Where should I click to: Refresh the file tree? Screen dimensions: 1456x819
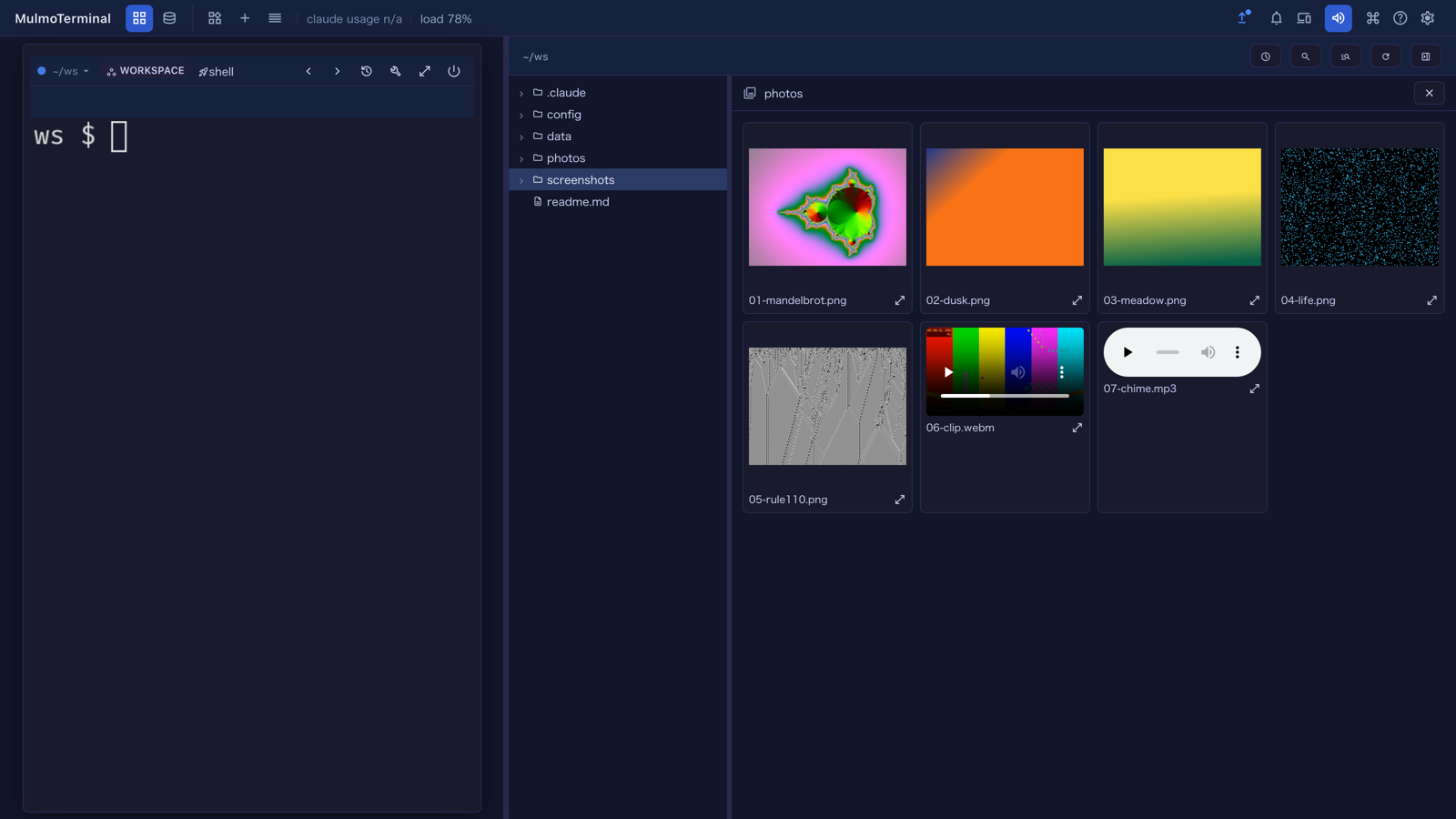coord(1386,56)
